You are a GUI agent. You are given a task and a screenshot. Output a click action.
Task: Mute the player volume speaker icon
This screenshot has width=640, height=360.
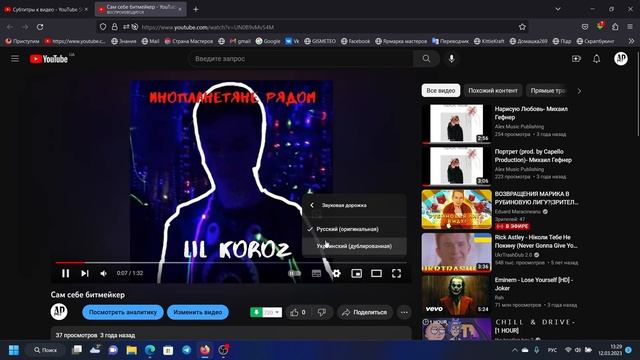(x=103, y=273)
